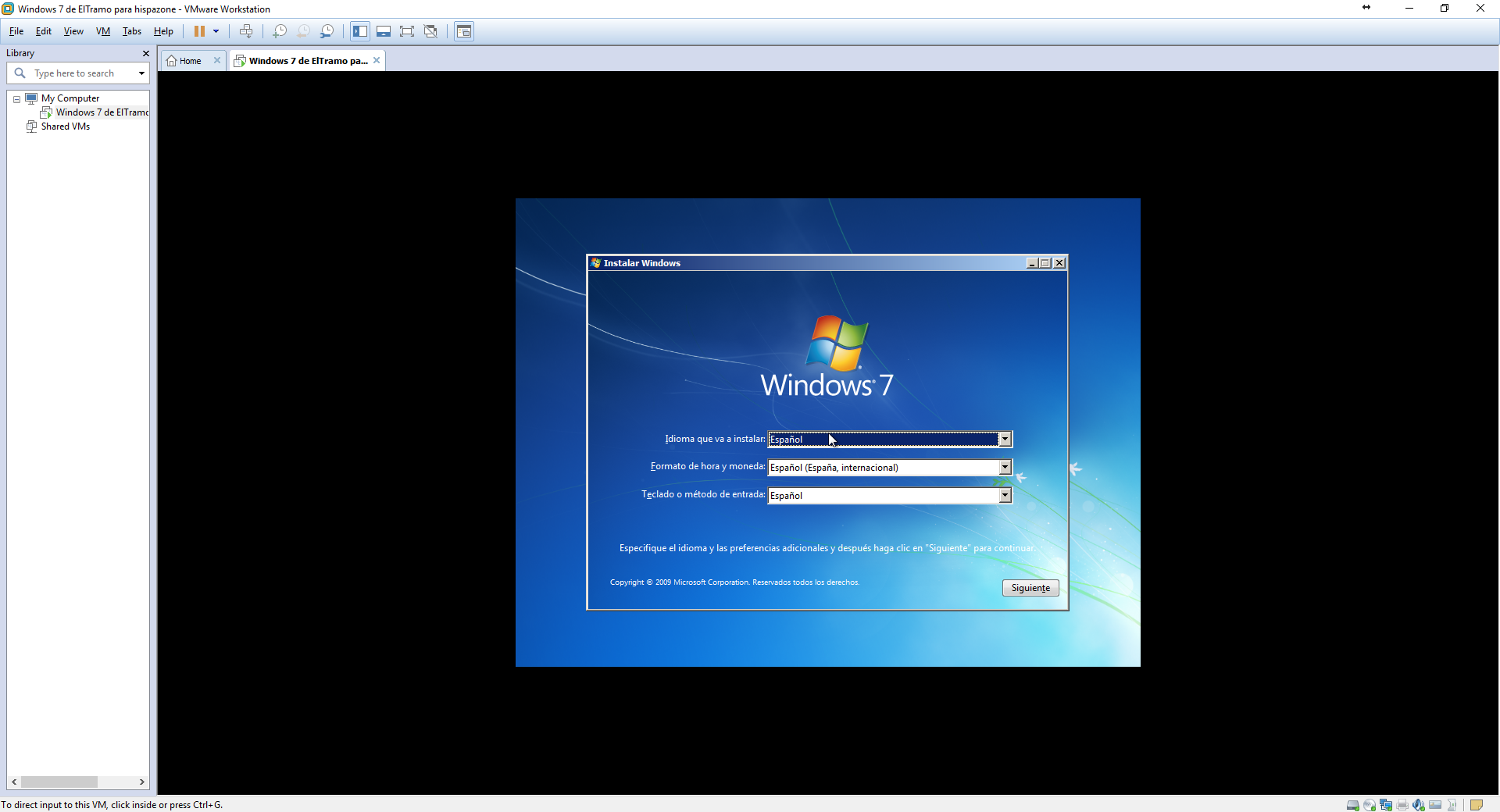Open the Library search filter dropdown
Viewport: 1500px width, 812px height.
(x=141, y=73)
